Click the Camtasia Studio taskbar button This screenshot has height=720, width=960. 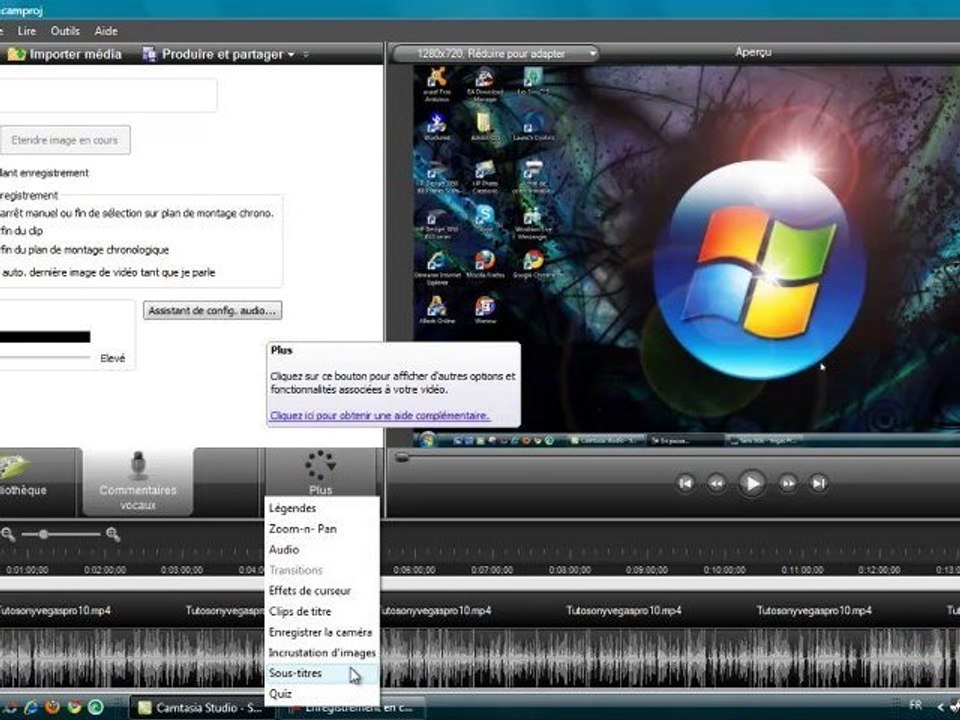click(x=201, y=708)
